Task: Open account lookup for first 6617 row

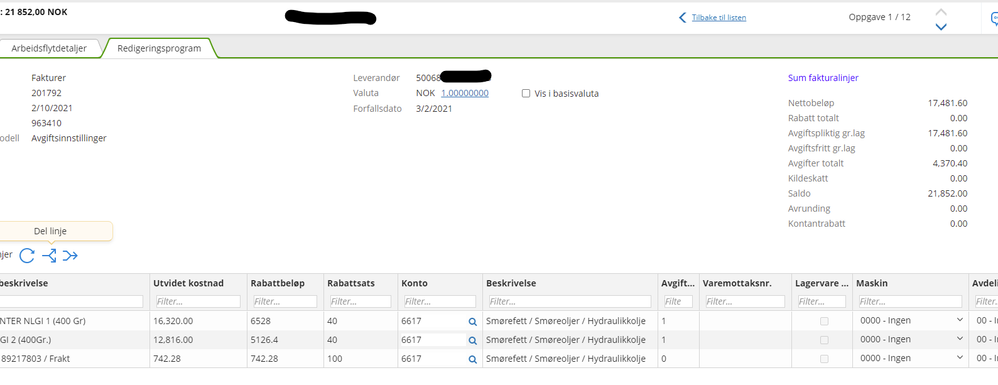Action: (472, 322)
